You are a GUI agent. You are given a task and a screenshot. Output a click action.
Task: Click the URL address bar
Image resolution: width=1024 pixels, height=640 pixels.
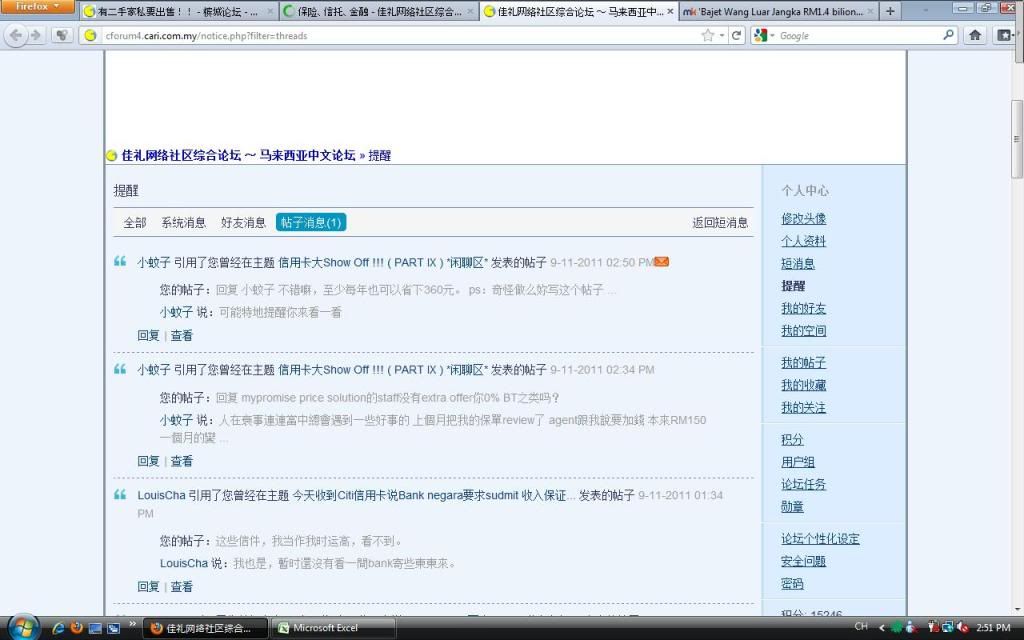400,35
